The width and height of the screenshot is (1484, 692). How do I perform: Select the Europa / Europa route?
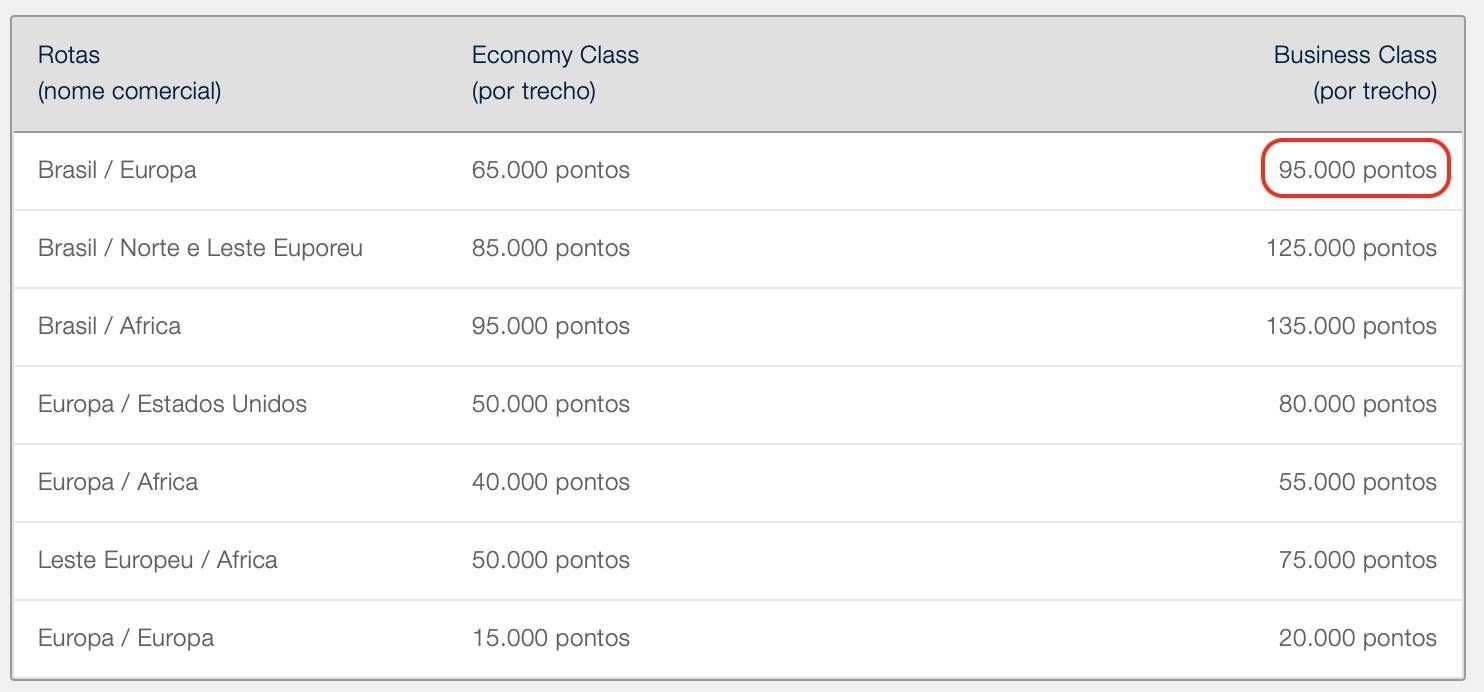click(x=126, y=638)
